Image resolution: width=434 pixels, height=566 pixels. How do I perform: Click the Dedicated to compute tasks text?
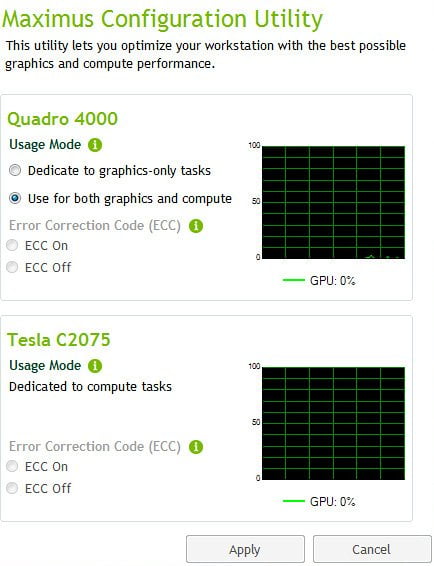(90, 387)
